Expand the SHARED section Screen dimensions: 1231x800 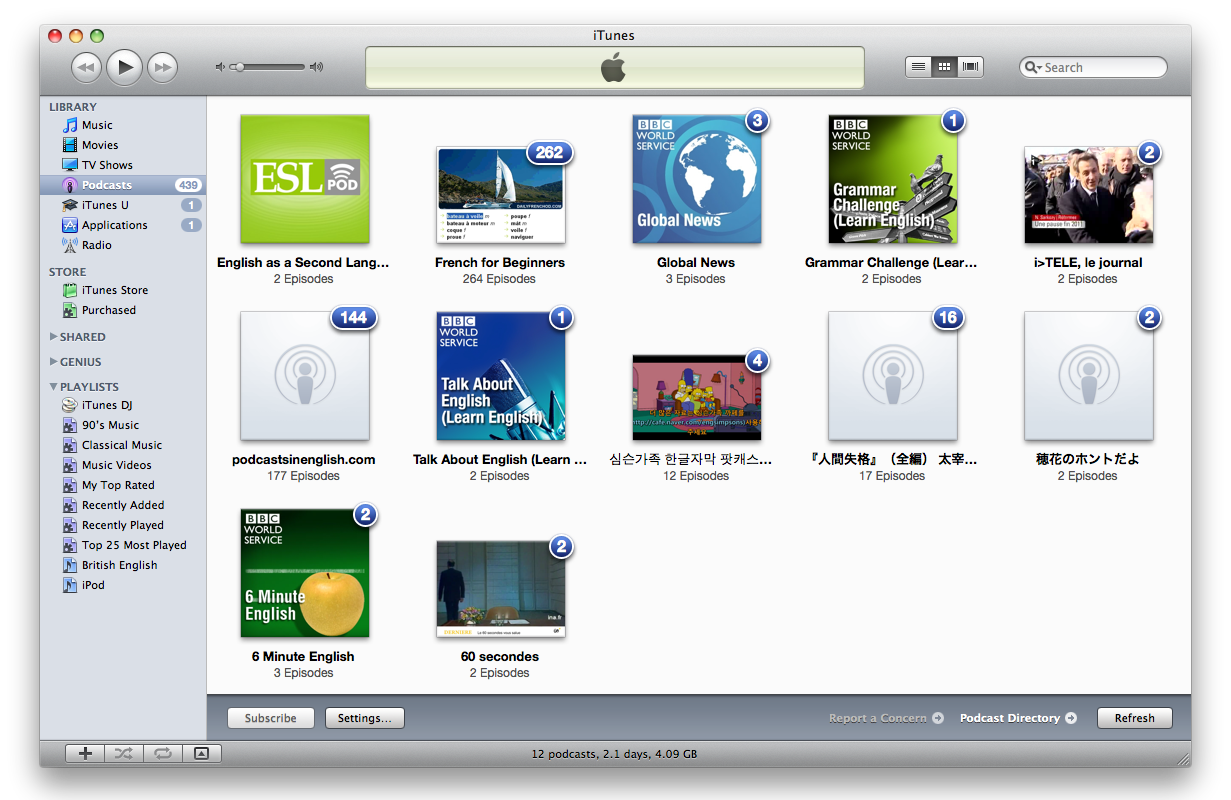tap(54, 337)
